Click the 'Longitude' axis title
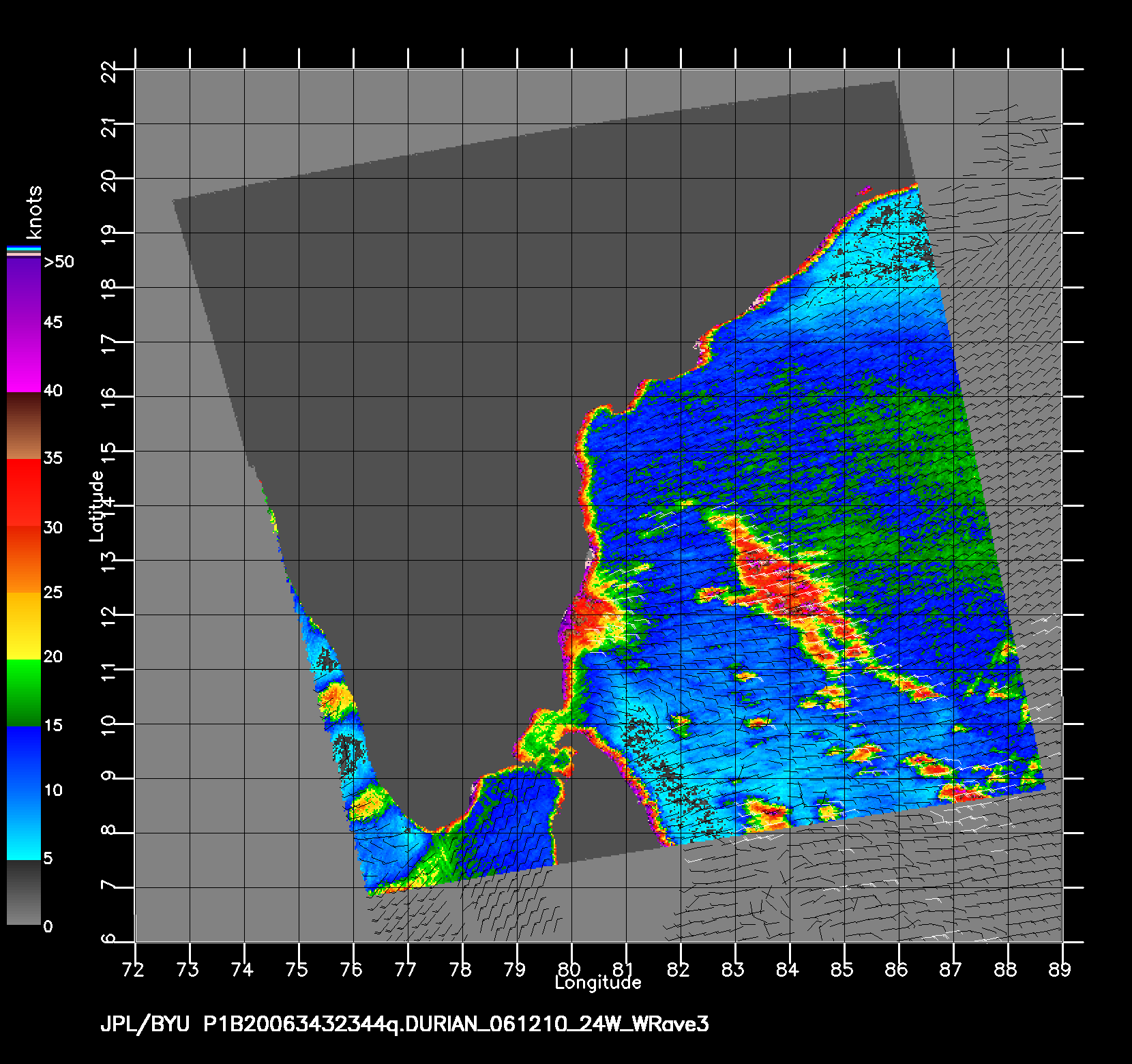This screenshot has width=1132, height=1064. [x=598, y=983]
